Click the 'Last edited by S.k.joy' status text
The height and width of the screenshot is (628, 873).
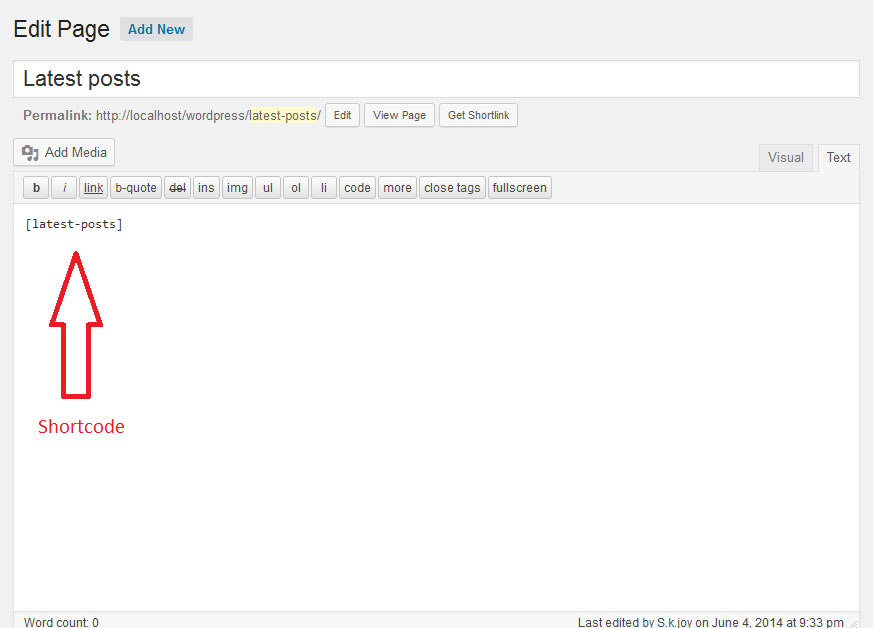710,622
